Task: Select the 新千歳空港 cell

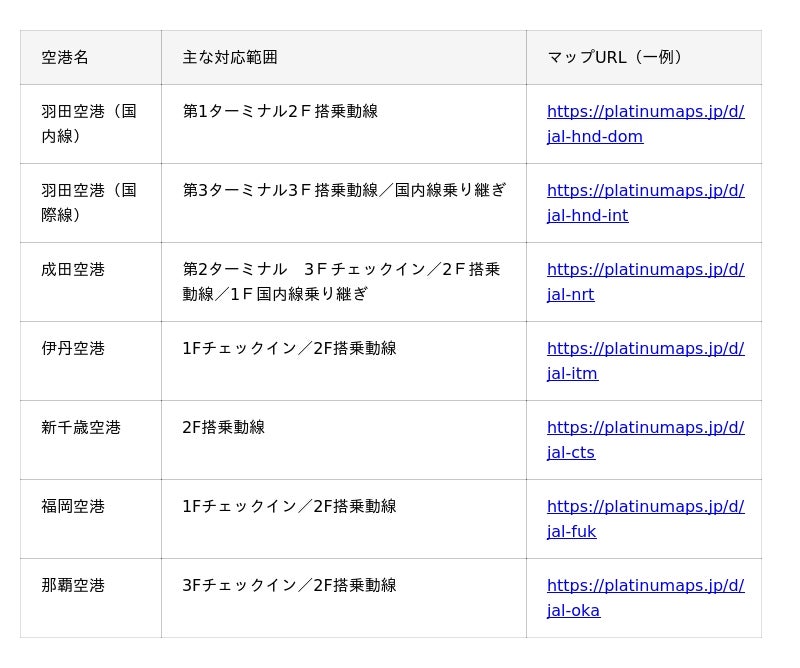Action: [x=81, y=428]
